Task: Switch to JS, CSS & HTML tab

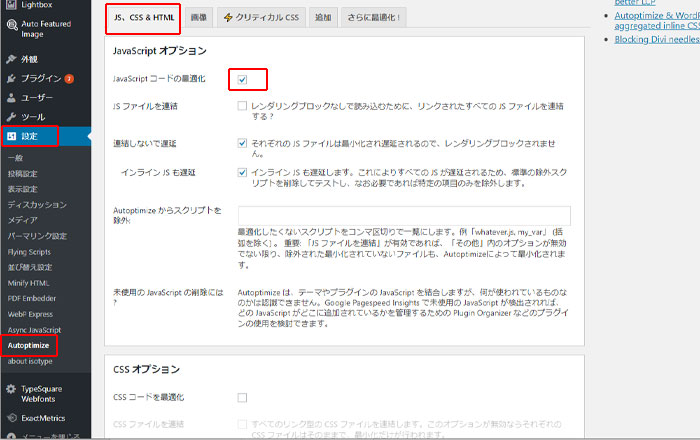Action: point(143,17)
